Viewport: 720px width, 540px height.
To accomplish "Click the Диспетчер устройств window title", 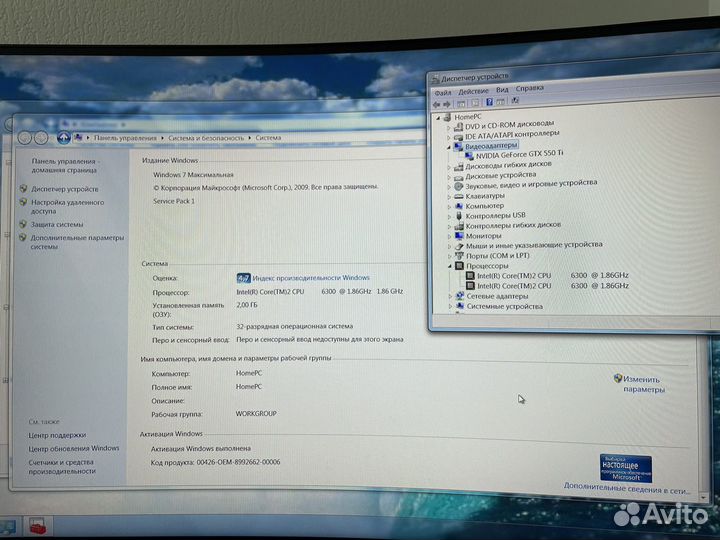I will coord(475,77).
